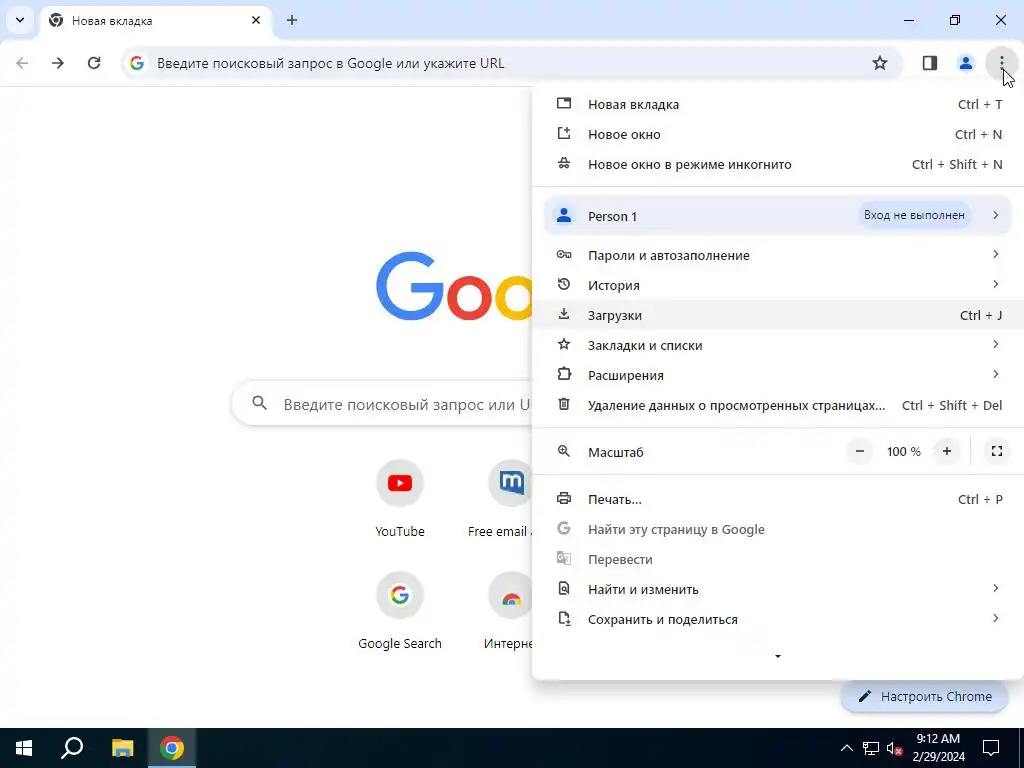The width and height of the screenshot is (1024, 768).
Task: Click the 100 % zoom value
Action: point(903,452)
